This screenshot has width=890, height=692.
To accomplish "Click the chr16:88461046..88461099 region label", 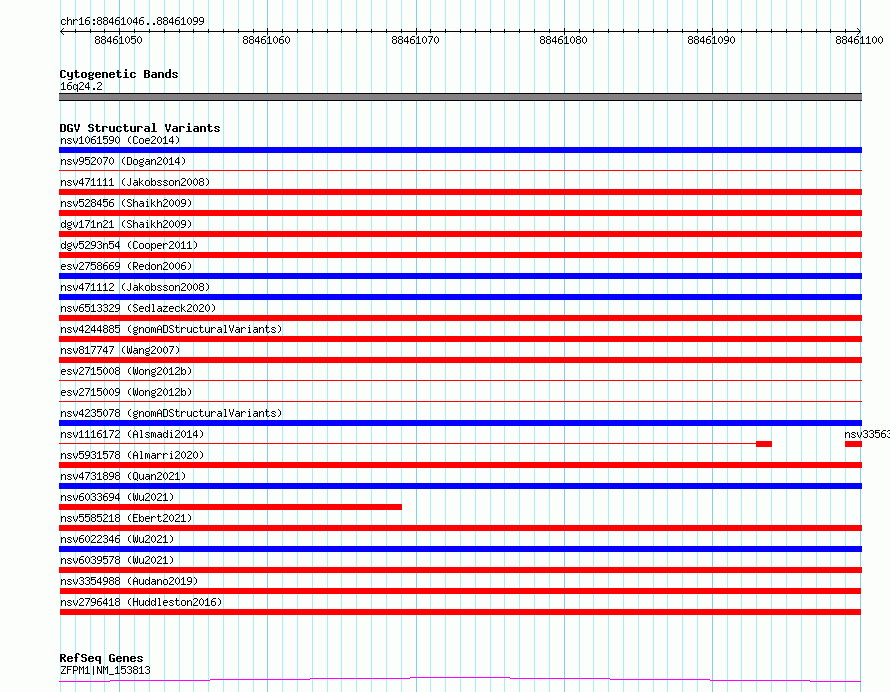I will coord(132,21).
